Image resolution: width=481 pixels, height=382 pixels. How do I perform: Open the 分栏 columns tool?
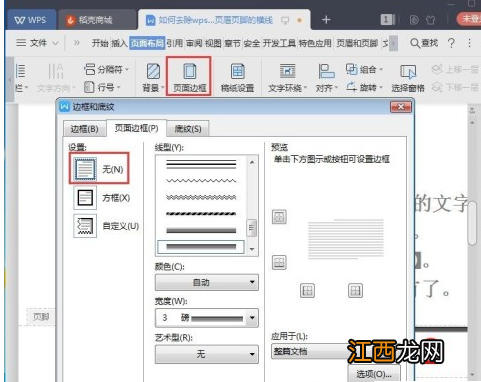click(21, 77)
